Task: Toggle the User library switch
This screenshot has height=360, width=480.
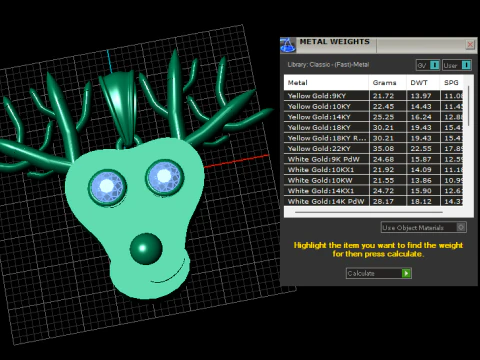Action: tap(466, 65)
